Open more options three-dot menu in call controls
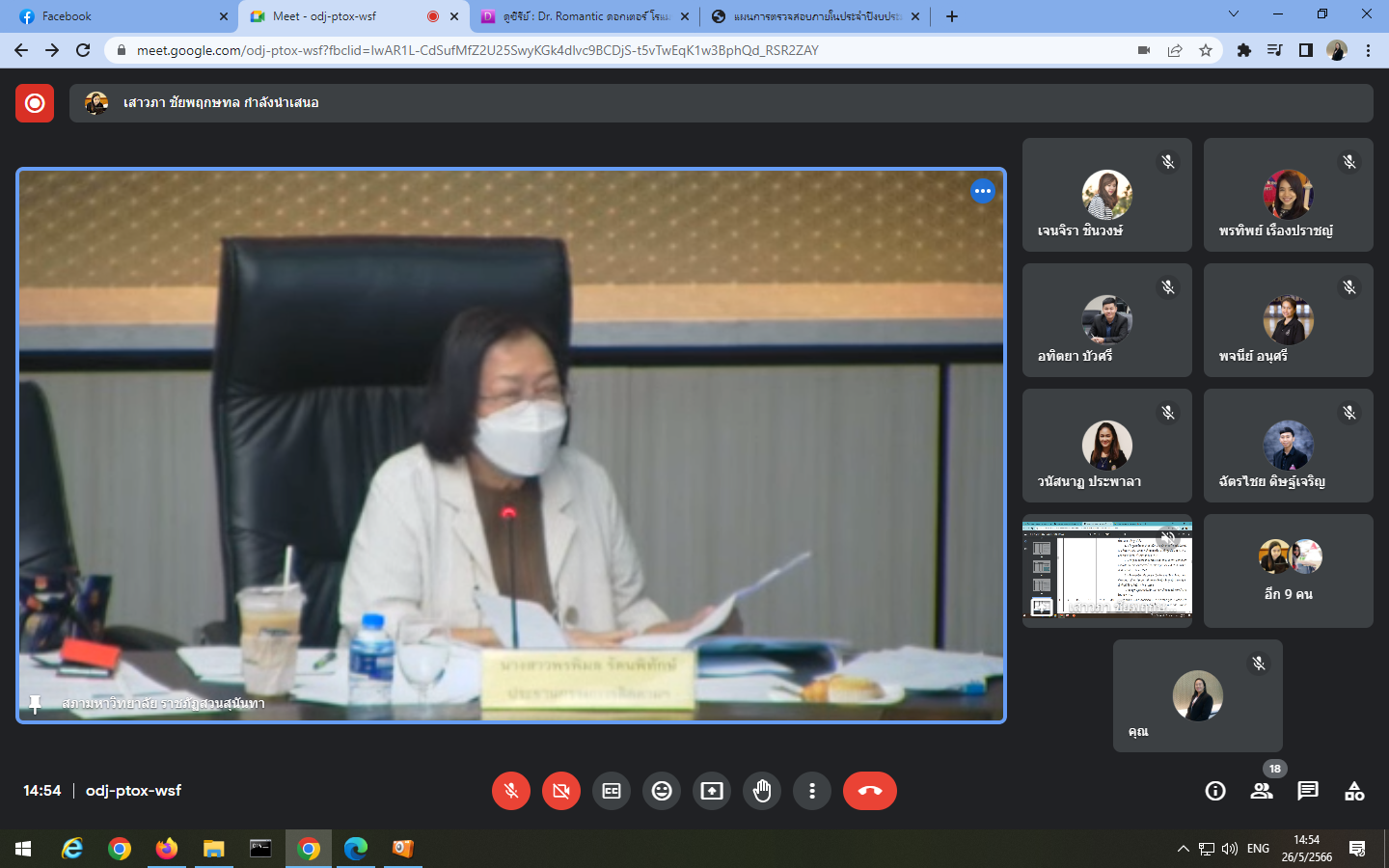1389x868 pixels. [x=812, y=791]
